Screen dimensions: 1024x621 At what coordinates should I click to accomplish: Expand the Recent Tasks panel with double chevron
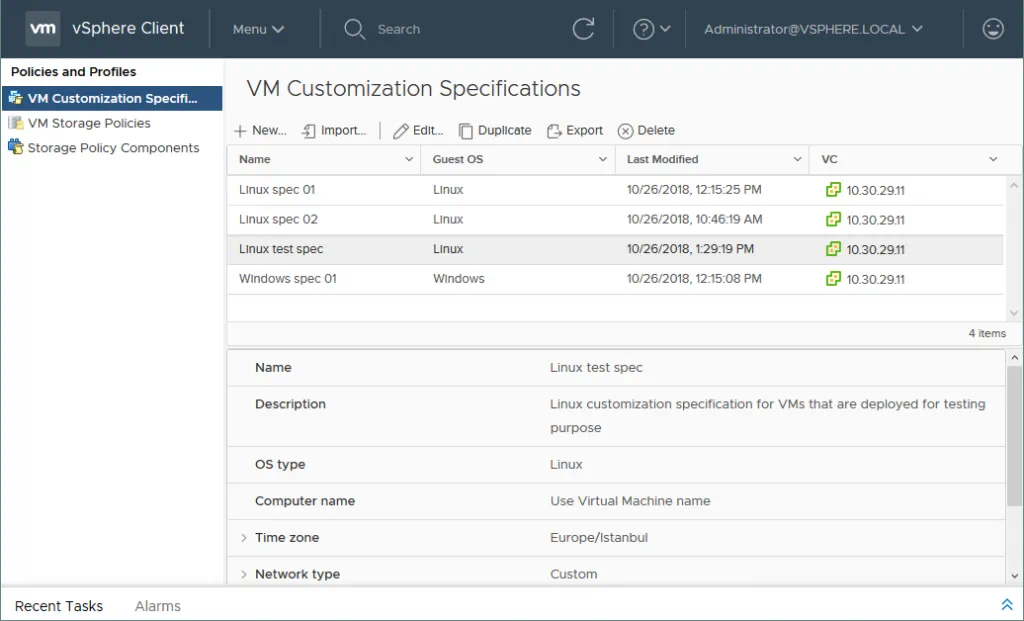[1007, 605]
